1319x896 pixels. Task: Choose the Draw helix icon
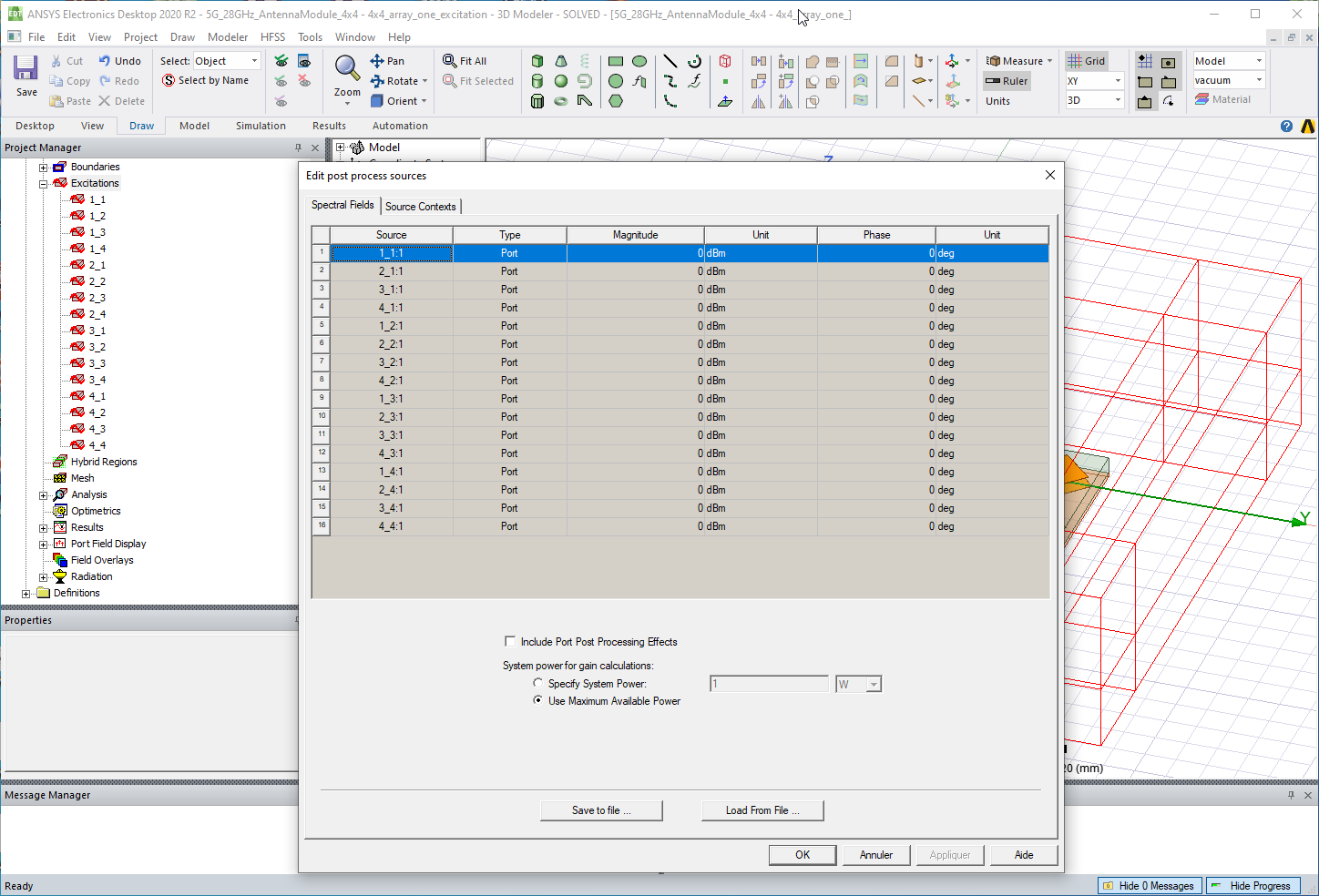pyautogui.click(x=585, y=61)
